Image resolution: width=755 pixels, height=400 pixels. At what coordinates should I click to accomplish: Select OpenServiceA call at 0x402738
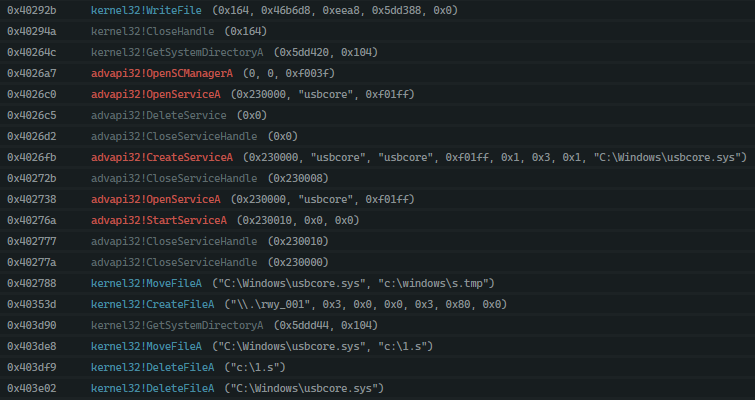pyautogui.click(x=156, y=199)
